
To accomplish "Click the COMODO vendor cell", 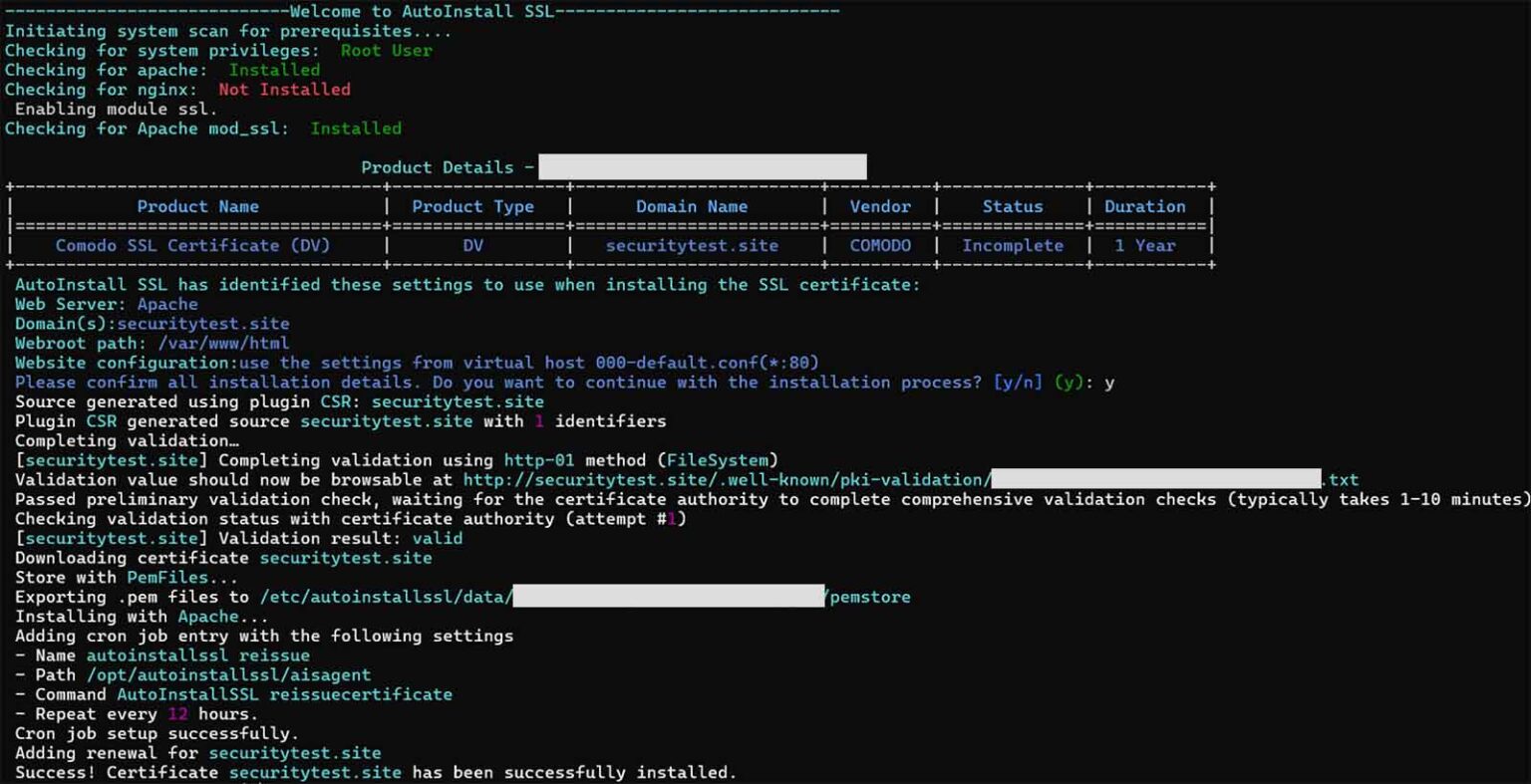I will coord(880,245).
